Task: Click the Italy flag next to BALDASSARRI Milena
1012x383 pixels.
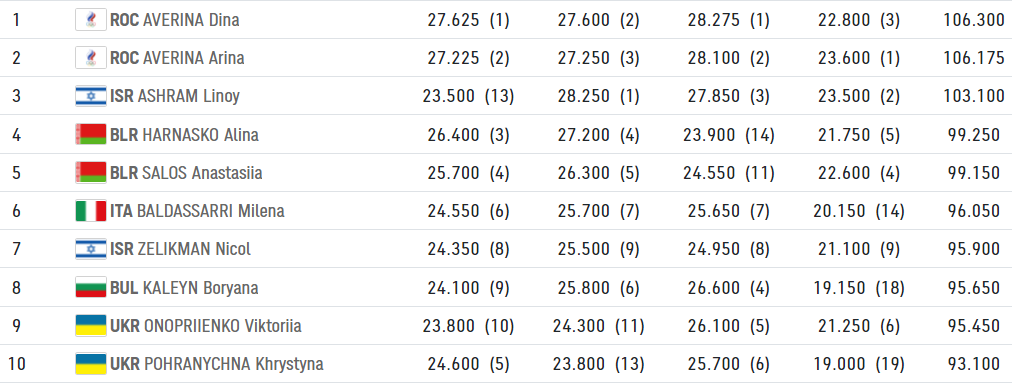Action: point(91,211)
